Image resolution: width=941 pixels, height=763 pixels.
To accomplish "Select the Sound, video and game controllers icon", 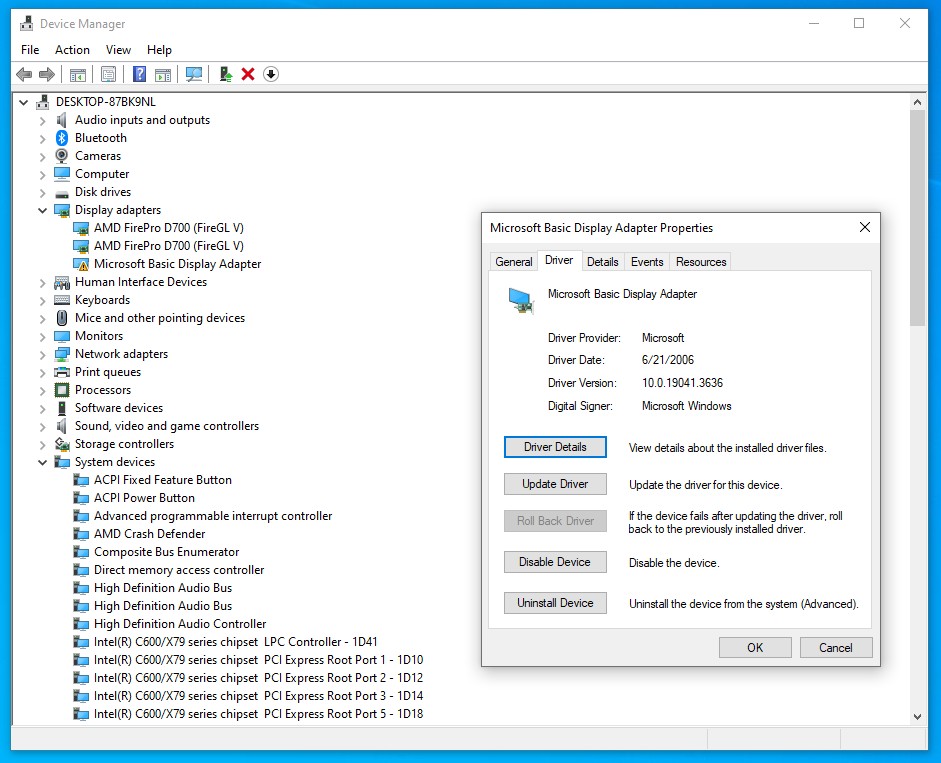I will coord(61,426).
